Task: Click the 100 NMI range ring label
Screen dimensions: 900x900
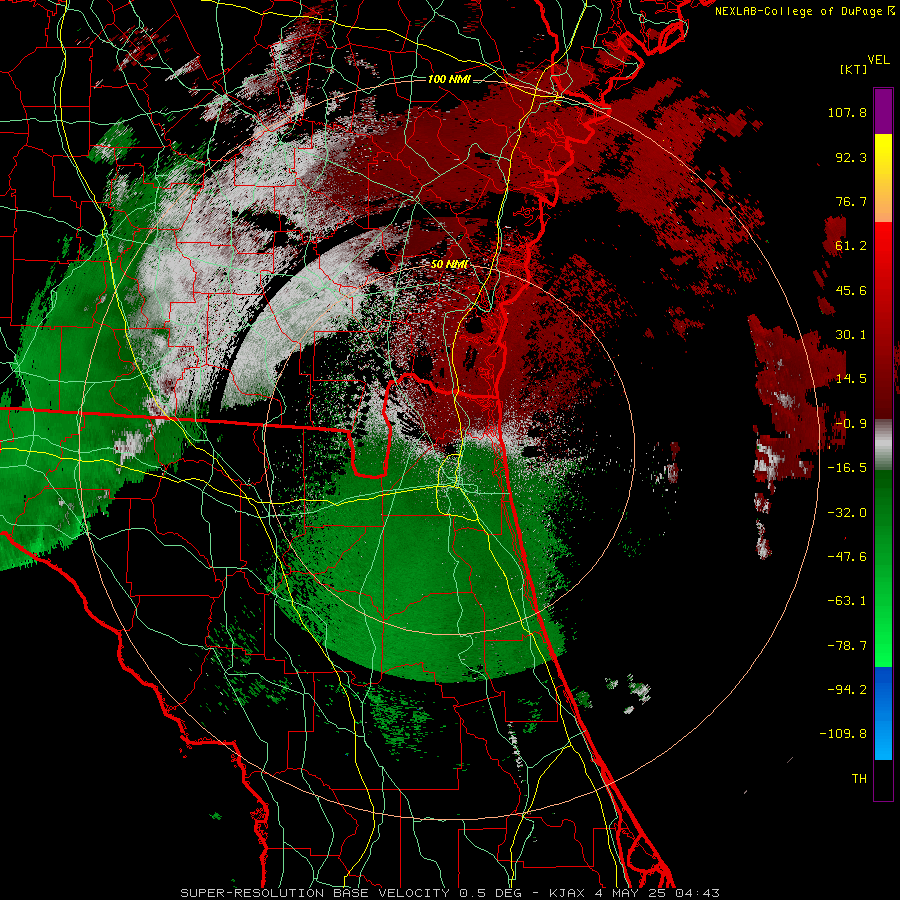Action: click(x=449, y=79)
